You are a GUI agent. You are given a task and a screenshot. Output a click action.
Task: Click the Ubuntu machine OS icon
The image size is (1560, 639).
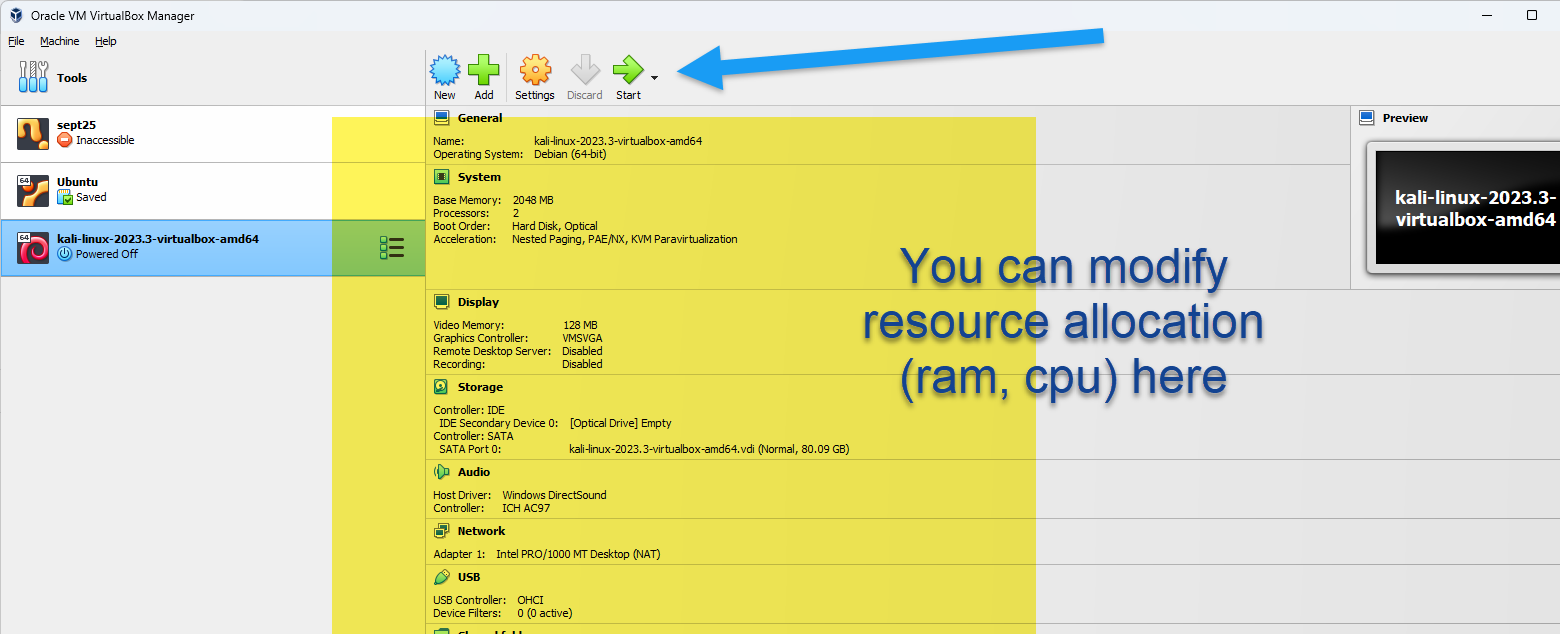[33, 190]
